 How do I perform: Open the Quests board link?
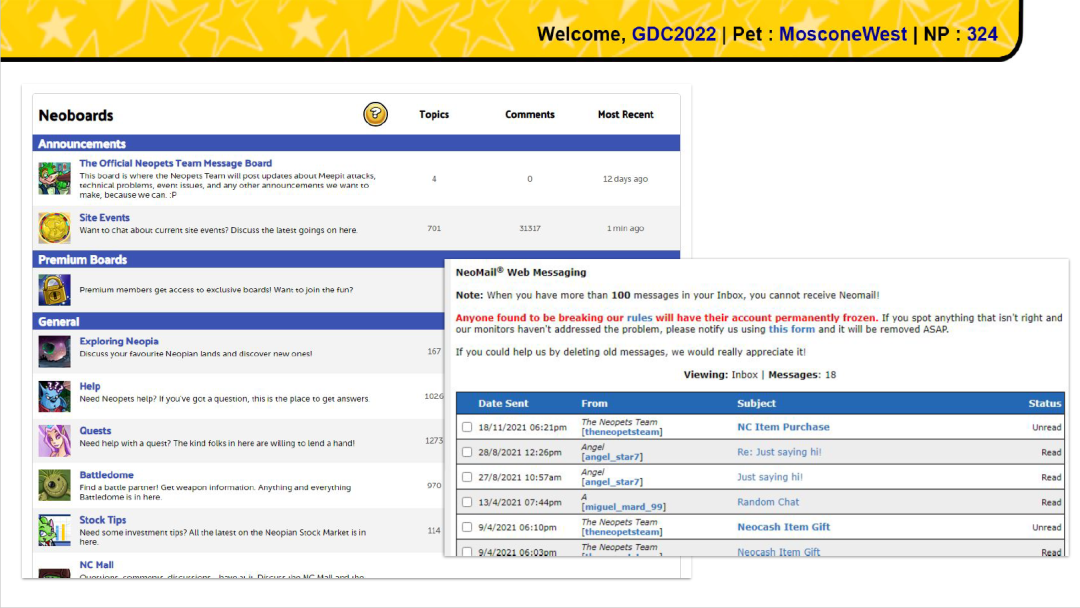point(95,430)
